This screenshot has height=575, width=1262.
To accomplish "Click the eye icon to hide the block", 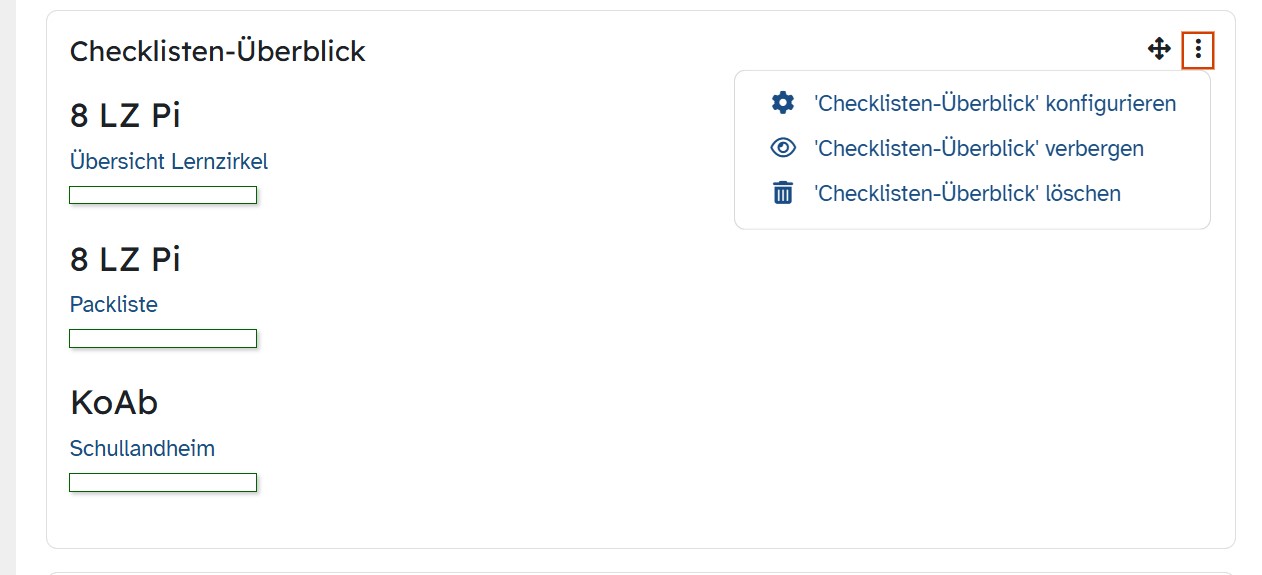I will coord(782,148).
